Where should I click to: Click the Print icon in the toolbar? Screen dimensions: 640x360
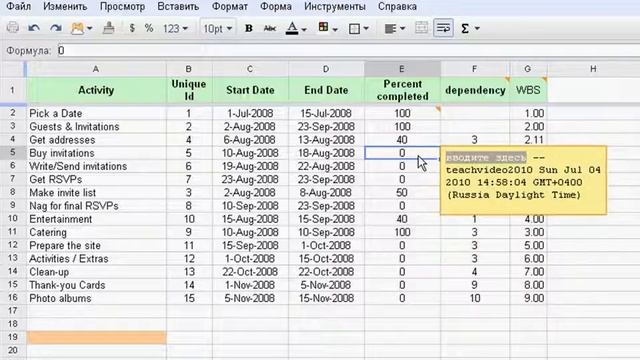coord(13,28)
